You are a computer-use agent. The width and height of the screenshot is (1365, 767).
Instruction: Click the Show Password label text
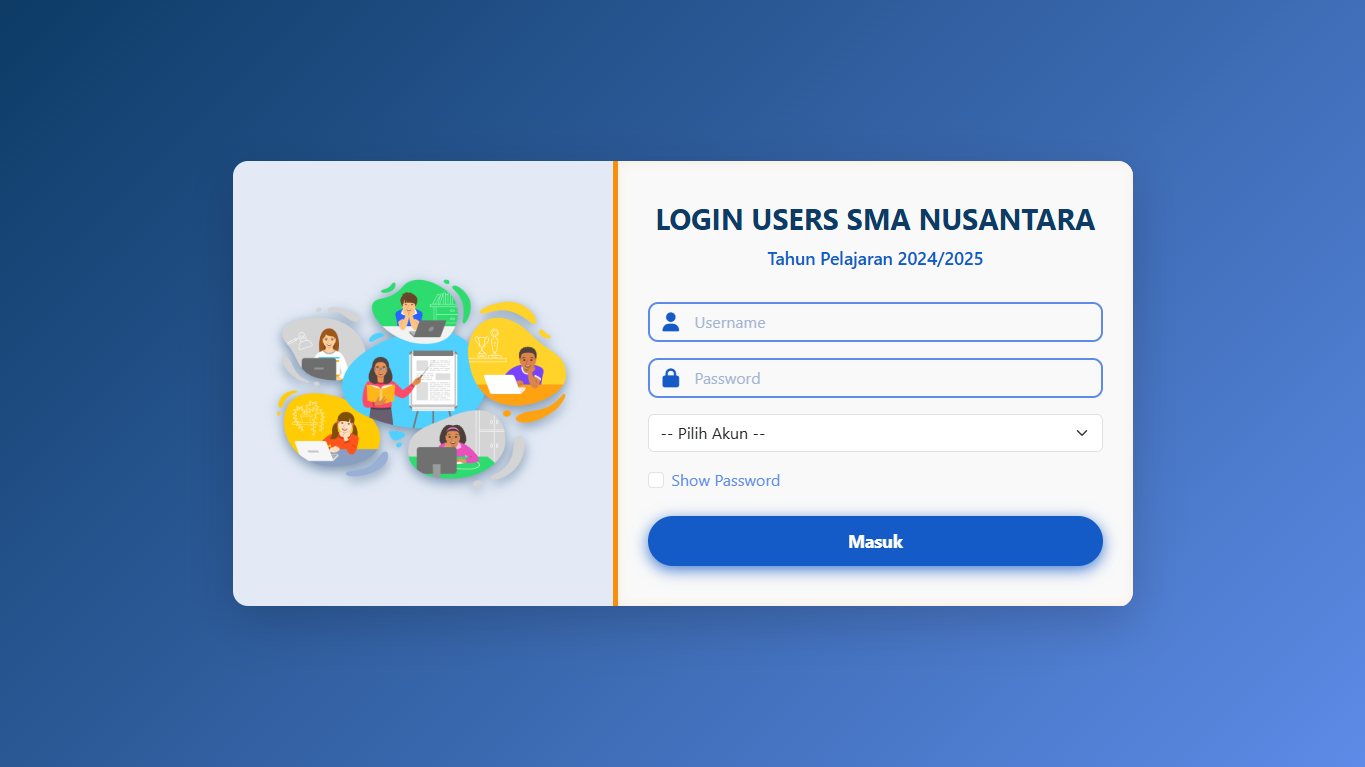coord(725,480)
